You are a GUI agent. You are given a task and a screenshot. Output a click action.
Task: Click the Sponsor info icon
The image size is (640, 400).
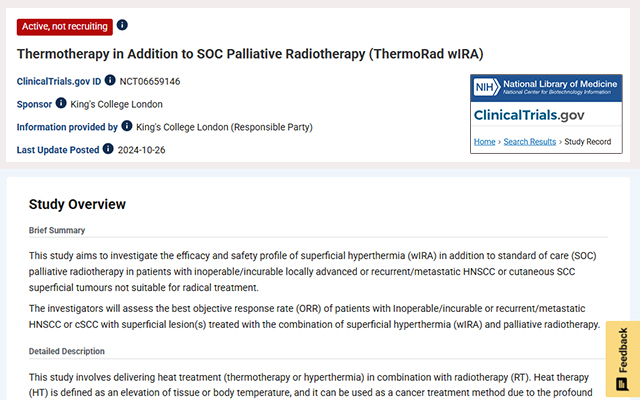(61, 103)
